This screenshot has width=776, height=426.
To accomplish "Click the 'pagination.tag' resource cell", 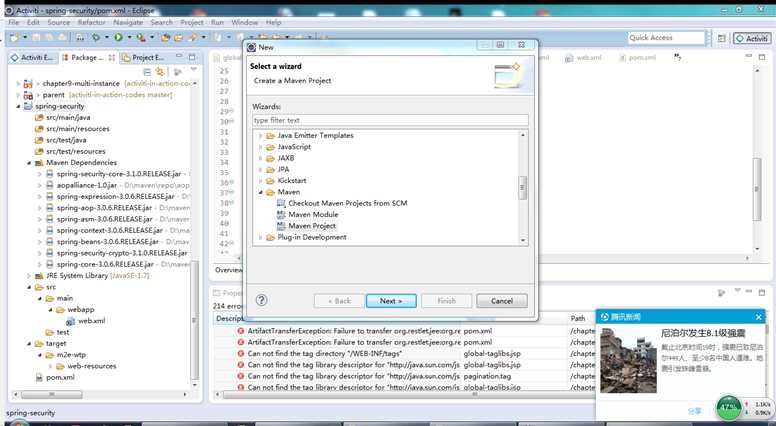I will tap(487, 376).
